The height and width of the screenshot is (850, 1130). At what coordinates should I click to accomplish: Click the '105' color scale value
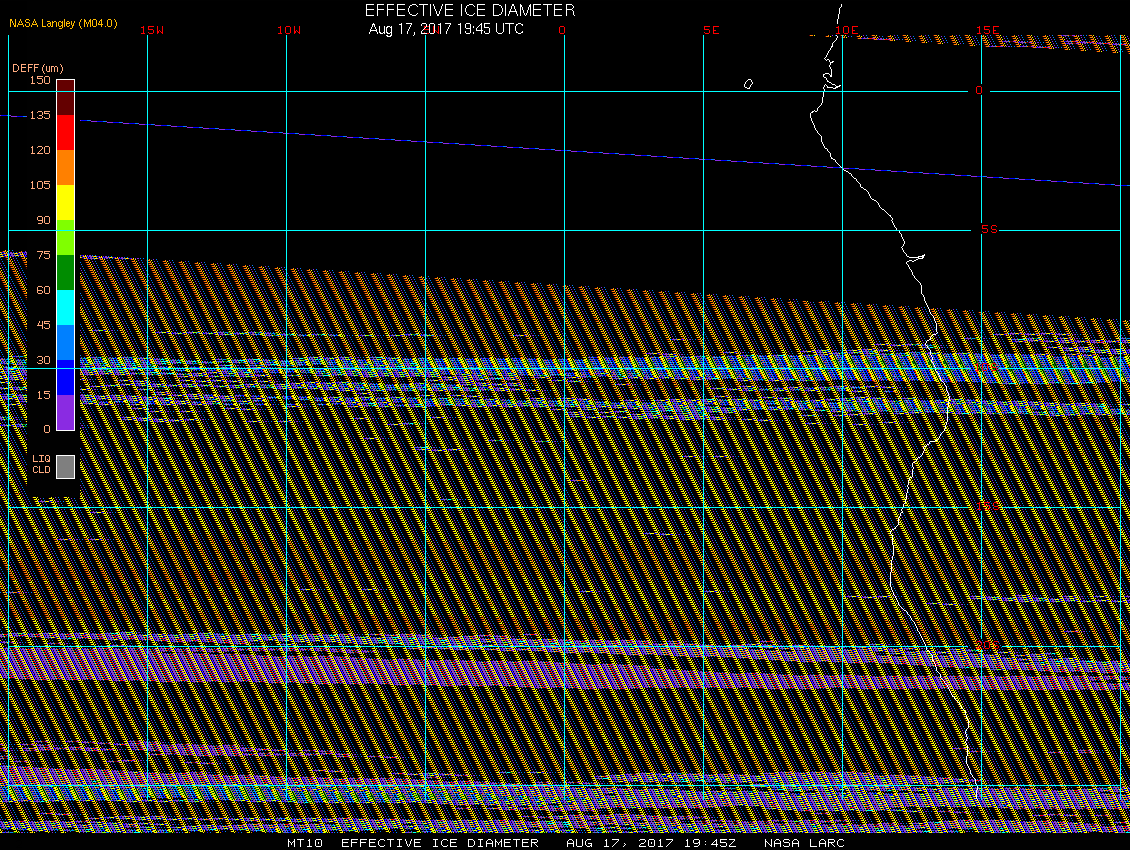(40, 185)
